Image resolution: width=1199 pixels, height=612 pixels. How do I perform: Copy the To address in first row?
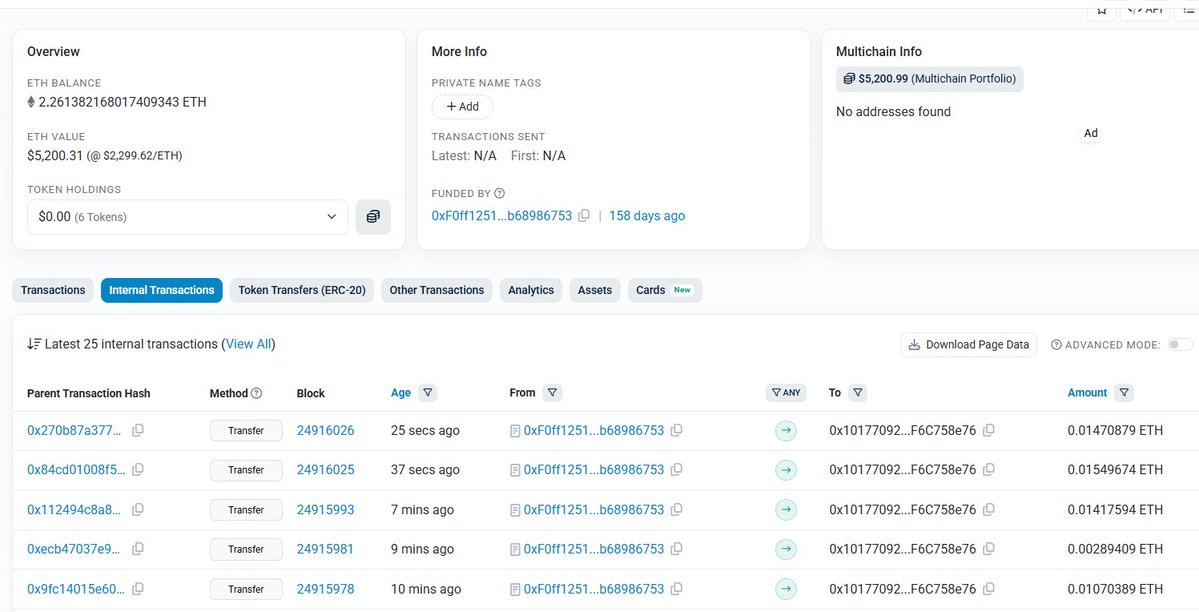click(989, 430)
